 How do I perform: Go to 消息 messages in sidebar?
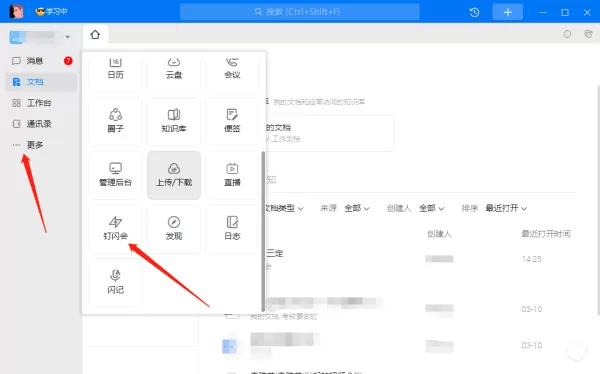41,61
